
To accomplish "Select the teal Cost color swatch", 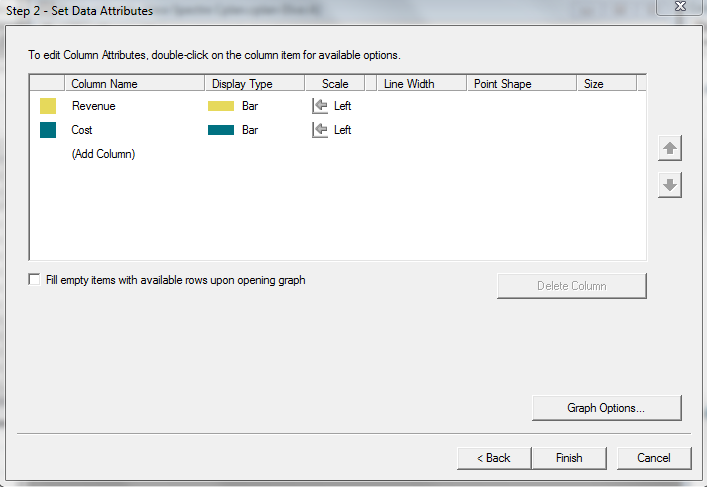I will coord(48,130).
